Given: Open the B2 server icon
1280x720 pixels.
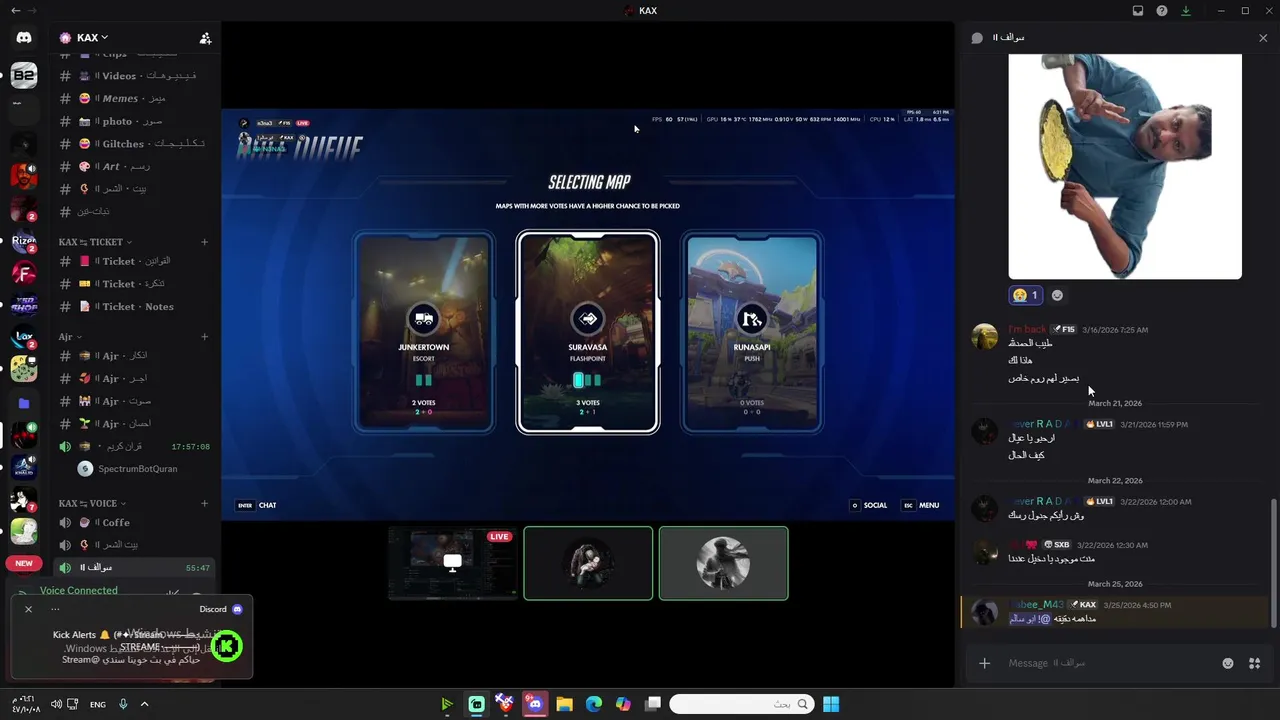Looking at the screenshot, I should click(x=24, y=74).
